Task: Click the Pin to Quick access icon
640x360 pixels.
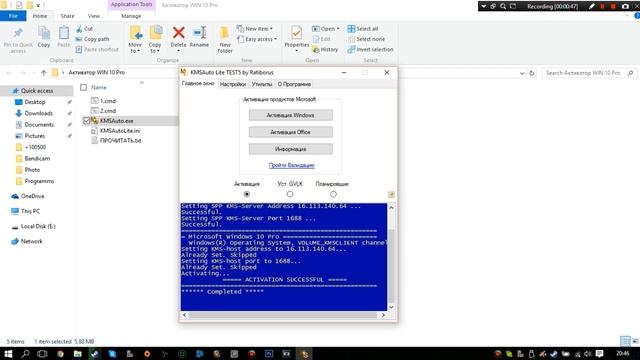Action: pos(18,33)
